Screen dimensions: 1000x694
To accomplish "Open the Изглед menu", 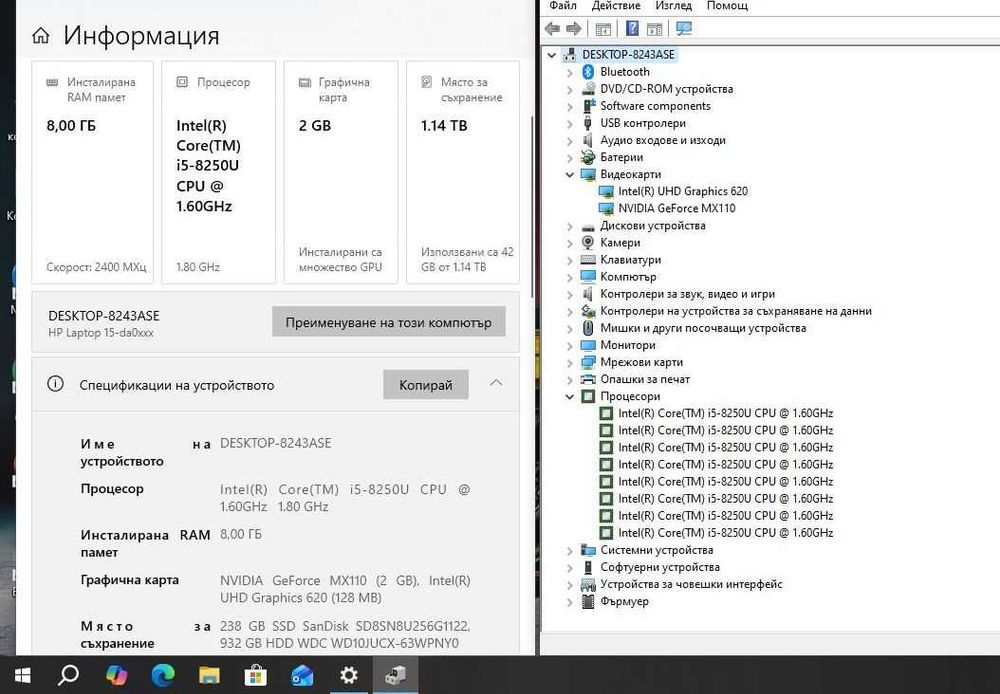I will [x=673, y=6].
